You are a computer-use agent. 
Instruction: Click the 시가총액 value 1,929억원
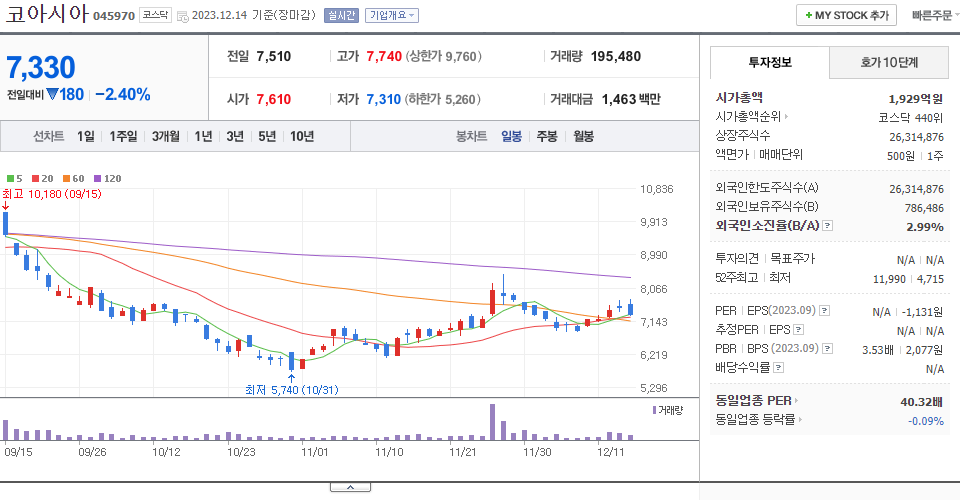pyautogui.click(x=915, y=99)
